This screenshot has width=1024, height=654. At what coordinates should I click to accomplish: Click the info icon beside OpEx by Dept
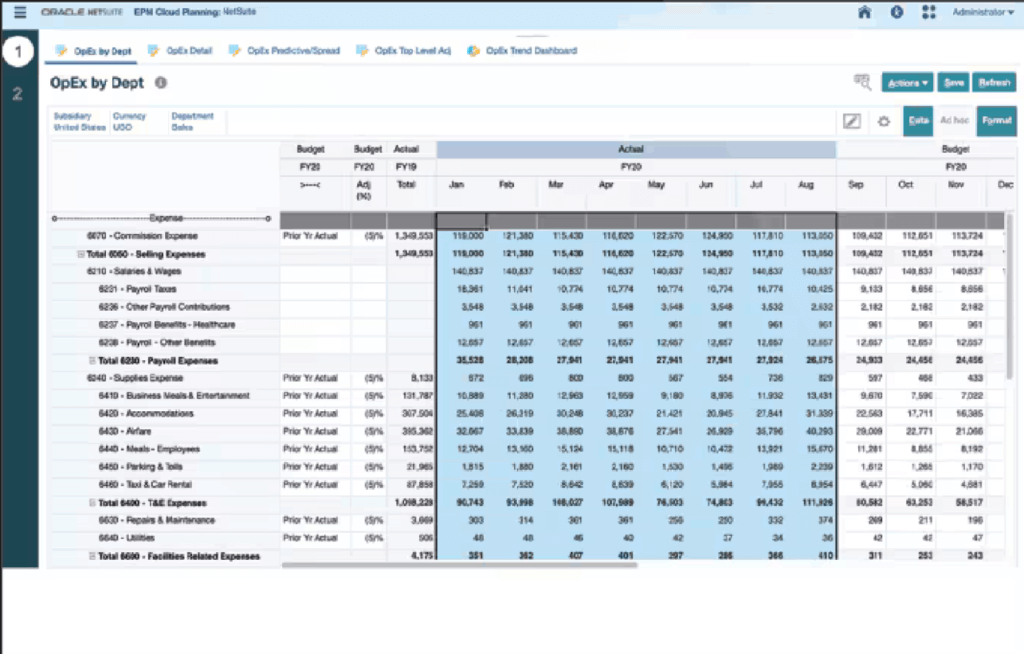[x=161, y=84]
